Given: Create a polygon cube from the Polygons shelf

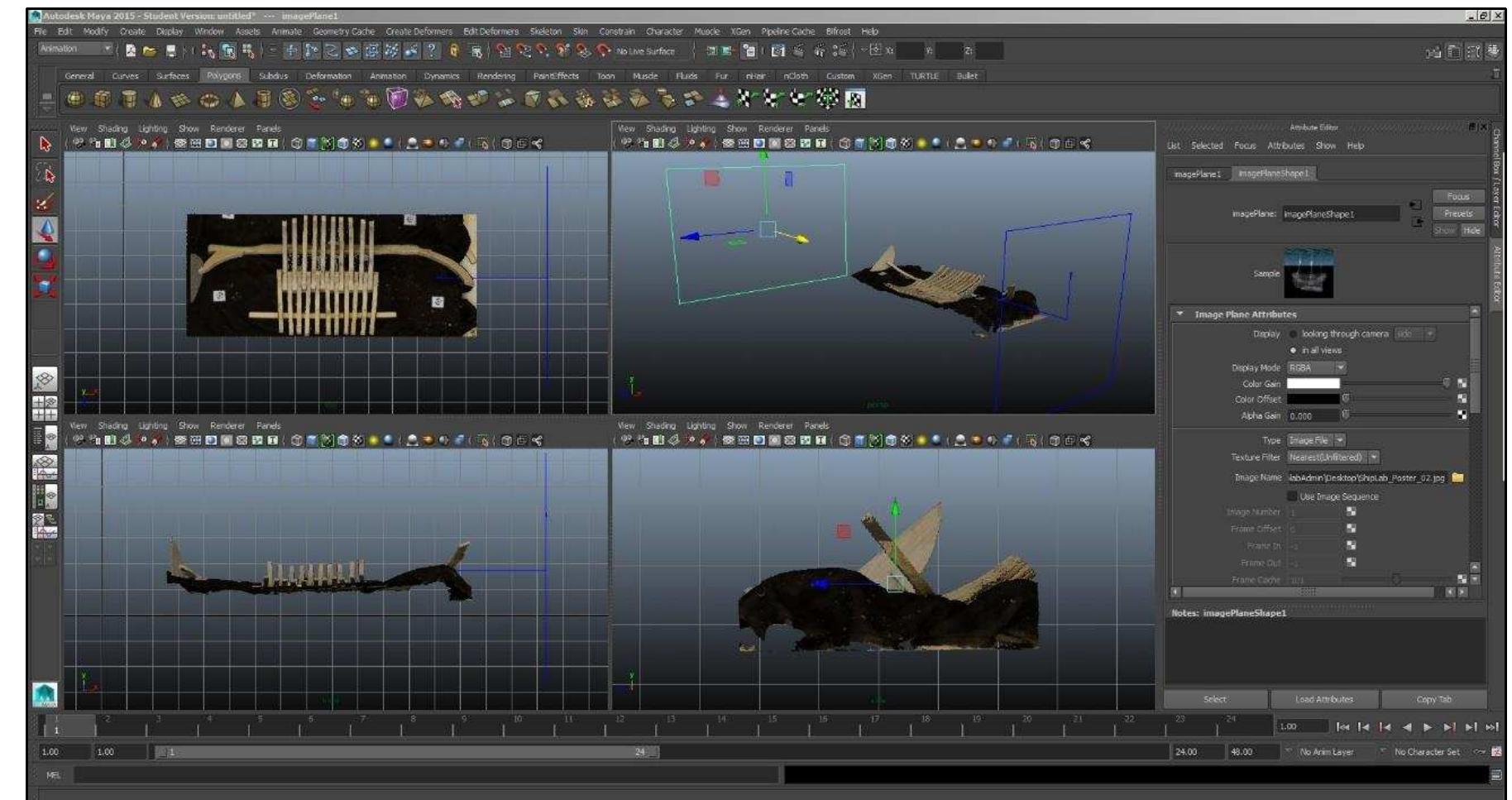Looking at the screenshot, I should [x=103, y=100].
